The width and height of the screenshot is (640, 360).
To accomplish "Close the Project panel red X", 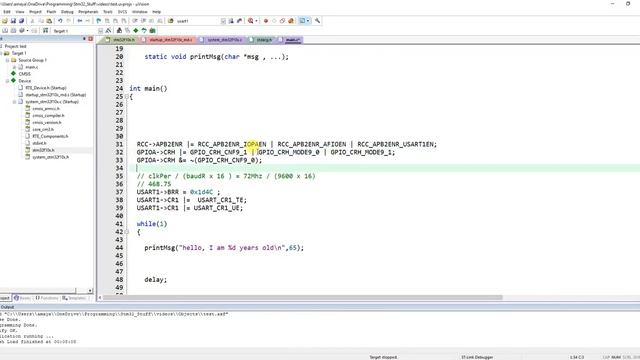I will (90, 39).
